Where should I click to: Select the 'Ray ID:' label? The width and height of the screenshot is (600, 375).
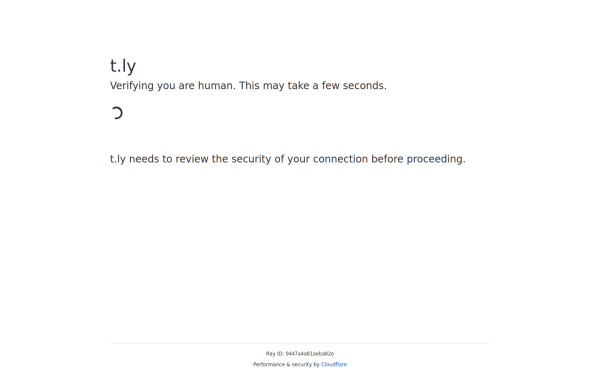tap(275, 354)
